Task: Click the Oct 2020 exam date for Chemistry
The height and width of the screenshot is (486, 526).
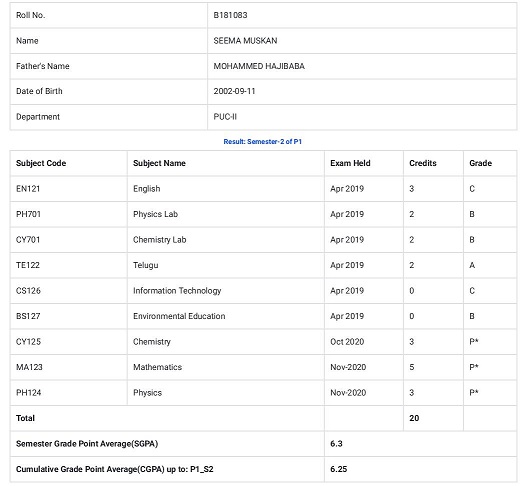Action: pos(347,341)
